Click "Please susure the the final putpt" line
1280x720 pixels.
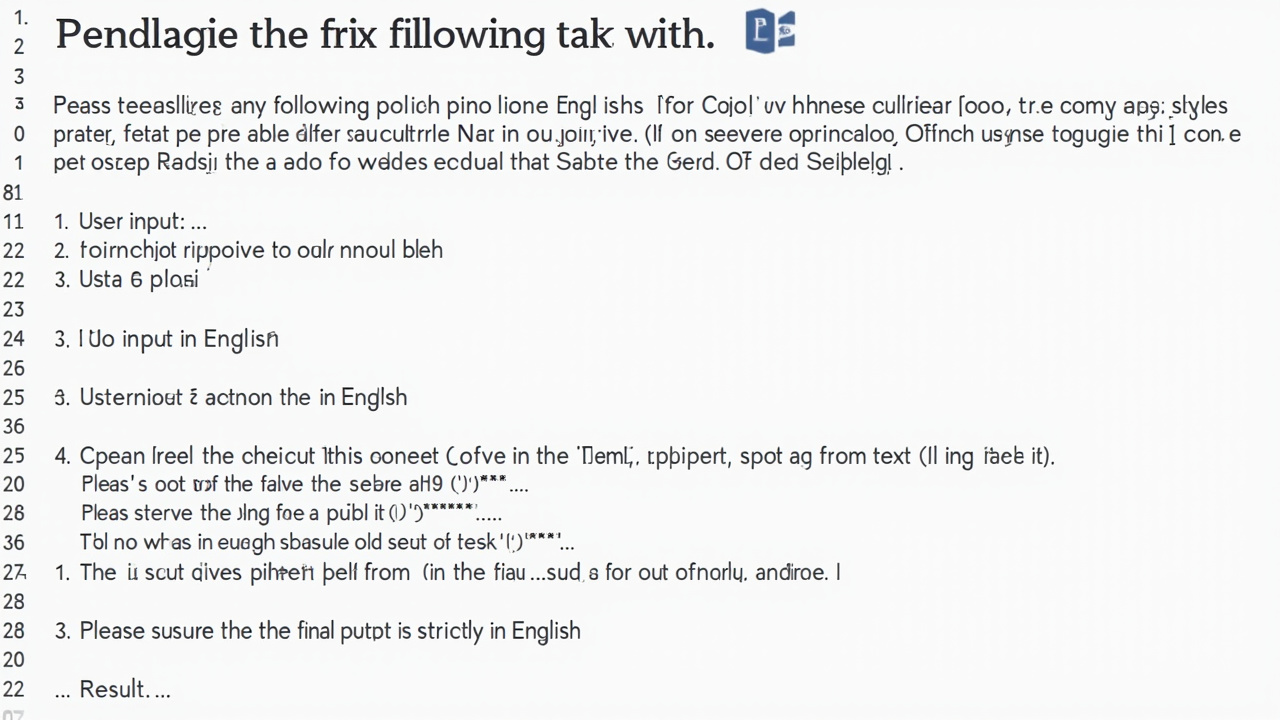pyautogui.click(x=317, y=631)
